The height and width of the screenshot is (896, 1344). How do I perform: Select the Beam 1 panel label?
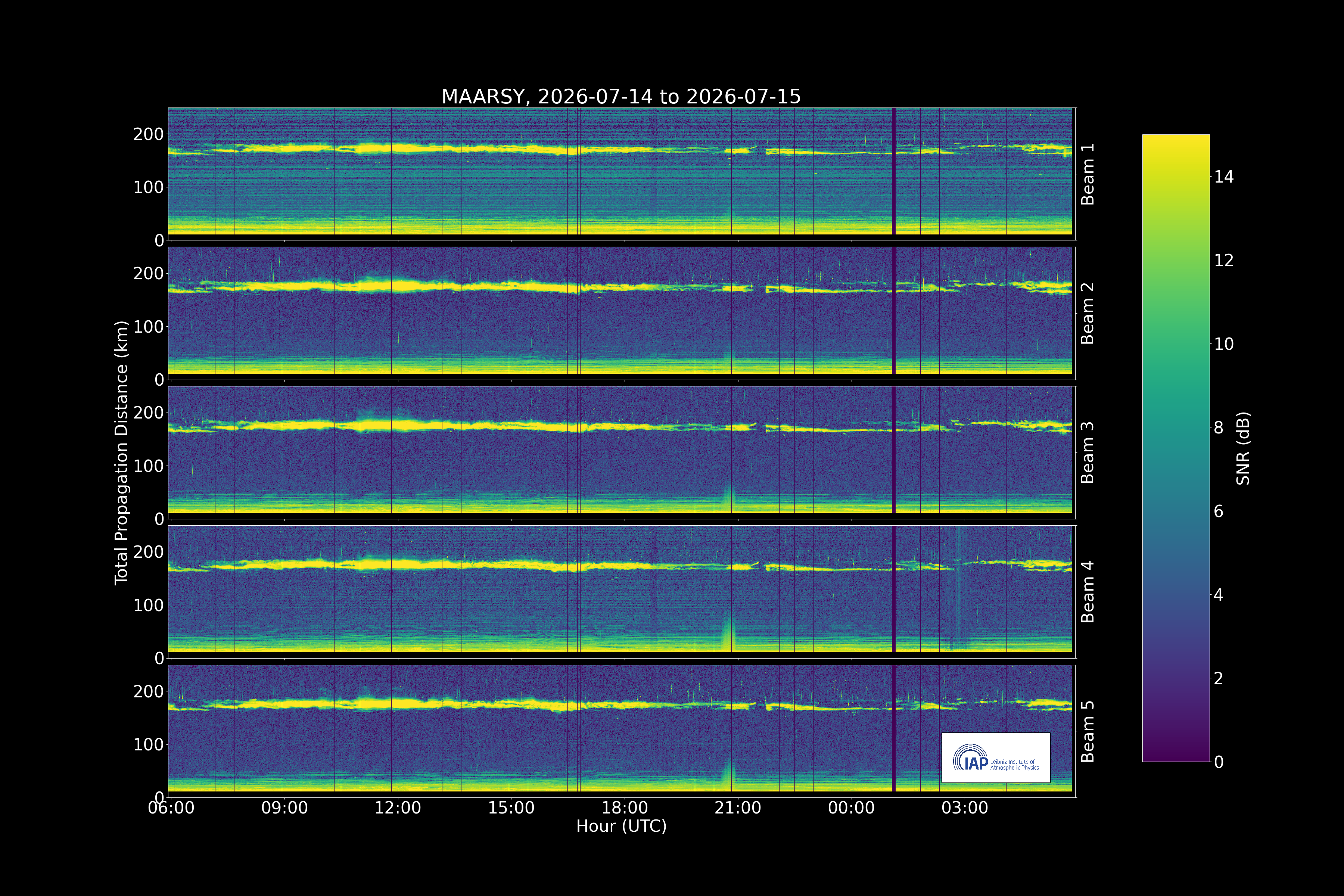pyautogui.click(x=1088, y=174)
